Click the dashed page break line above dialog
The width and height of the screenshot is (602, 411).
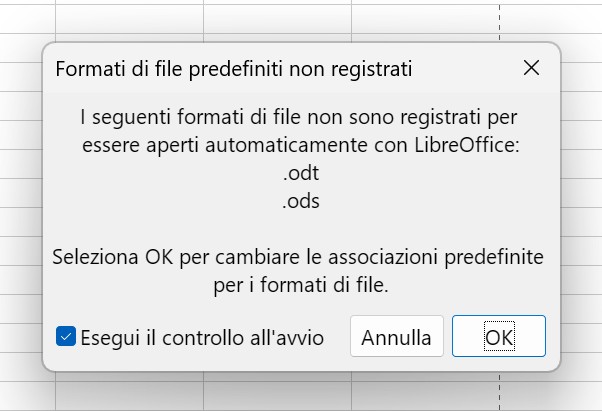pyautogui.click(x=499, y=21)
